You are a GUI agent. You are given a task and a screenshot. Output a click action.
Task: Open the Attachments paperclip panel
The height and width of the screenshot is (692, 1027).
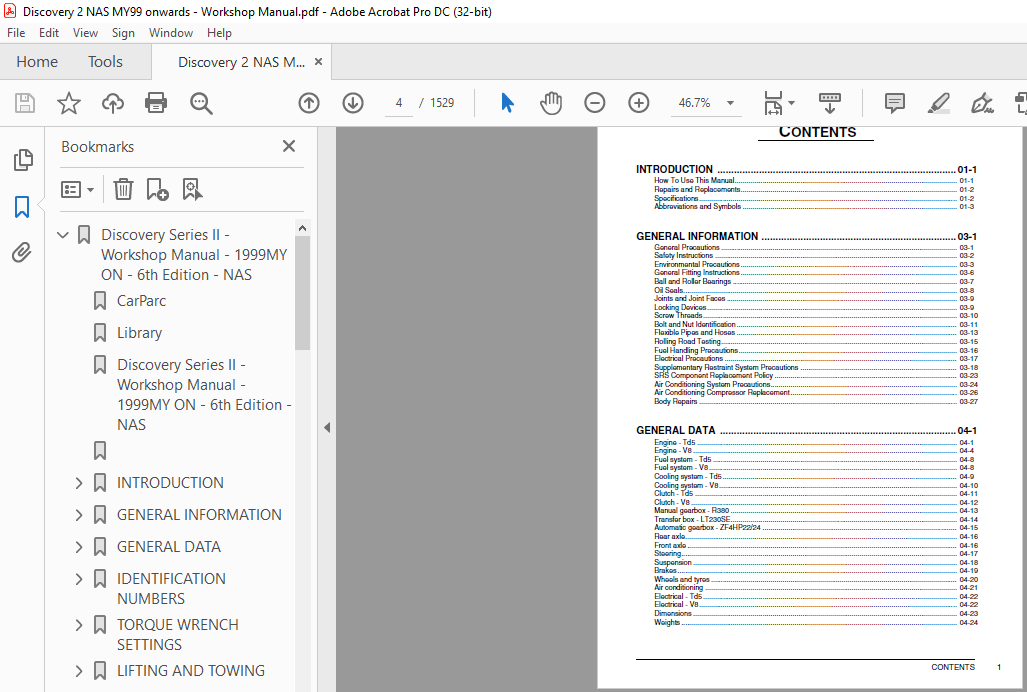pos(22,253)
